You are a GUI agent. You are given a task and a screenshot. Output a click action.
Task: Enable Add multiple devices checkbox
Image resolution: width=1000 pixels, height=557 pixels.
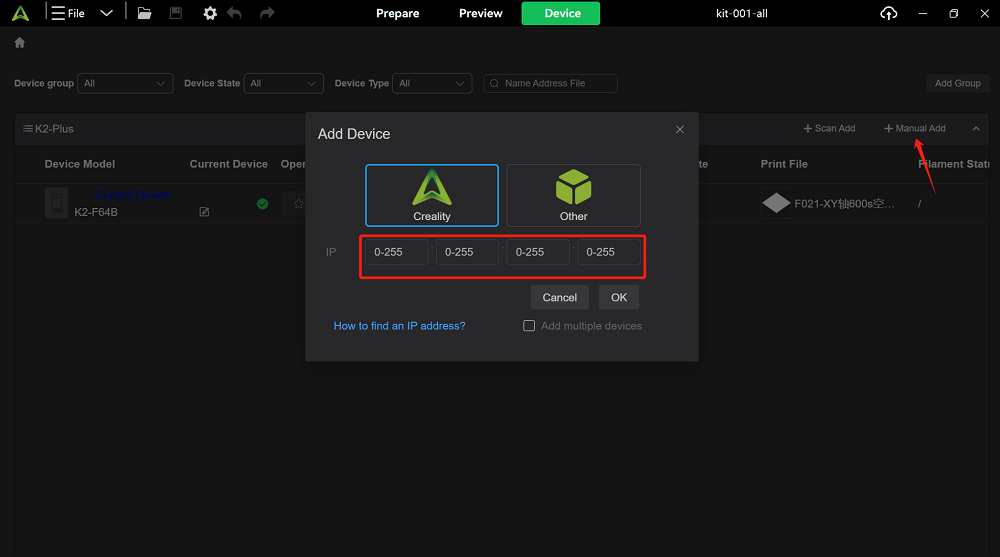pos(529,325)
